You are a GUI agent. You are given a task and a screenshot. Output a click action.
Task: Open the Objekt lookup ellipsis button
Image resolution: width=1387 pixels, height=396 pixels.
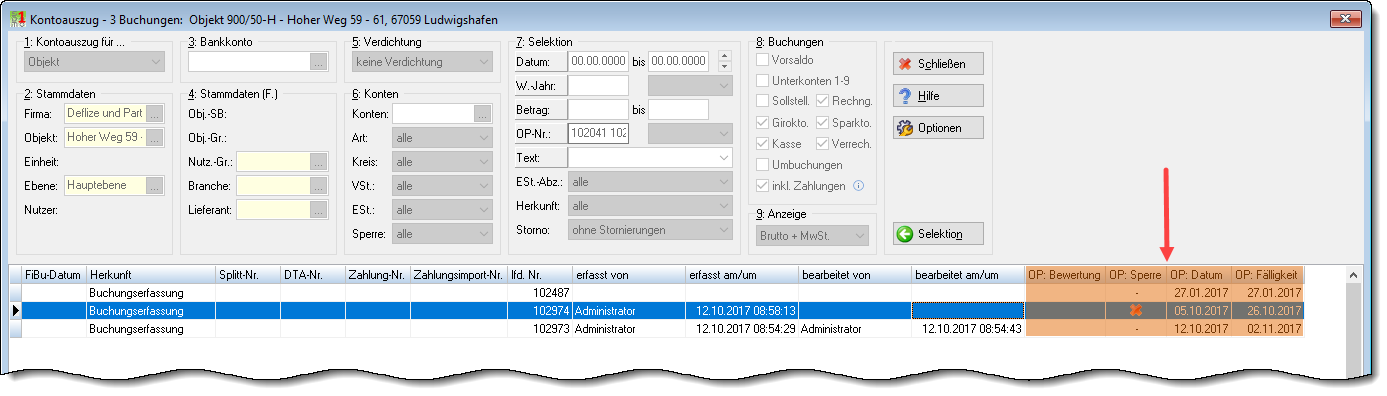(155, 137)
